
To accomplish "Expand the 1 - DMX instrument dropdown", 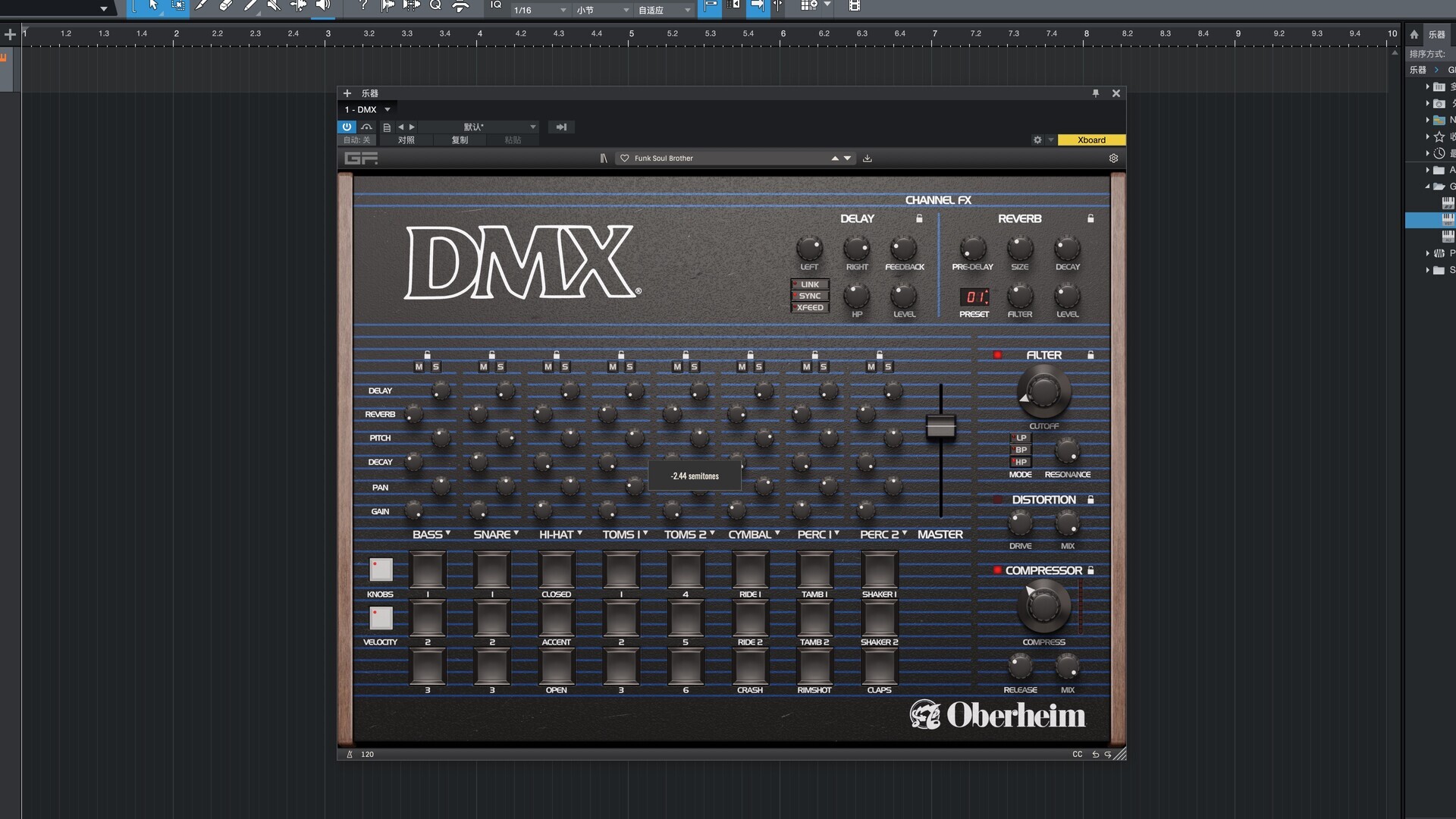I will pos(387,110).
